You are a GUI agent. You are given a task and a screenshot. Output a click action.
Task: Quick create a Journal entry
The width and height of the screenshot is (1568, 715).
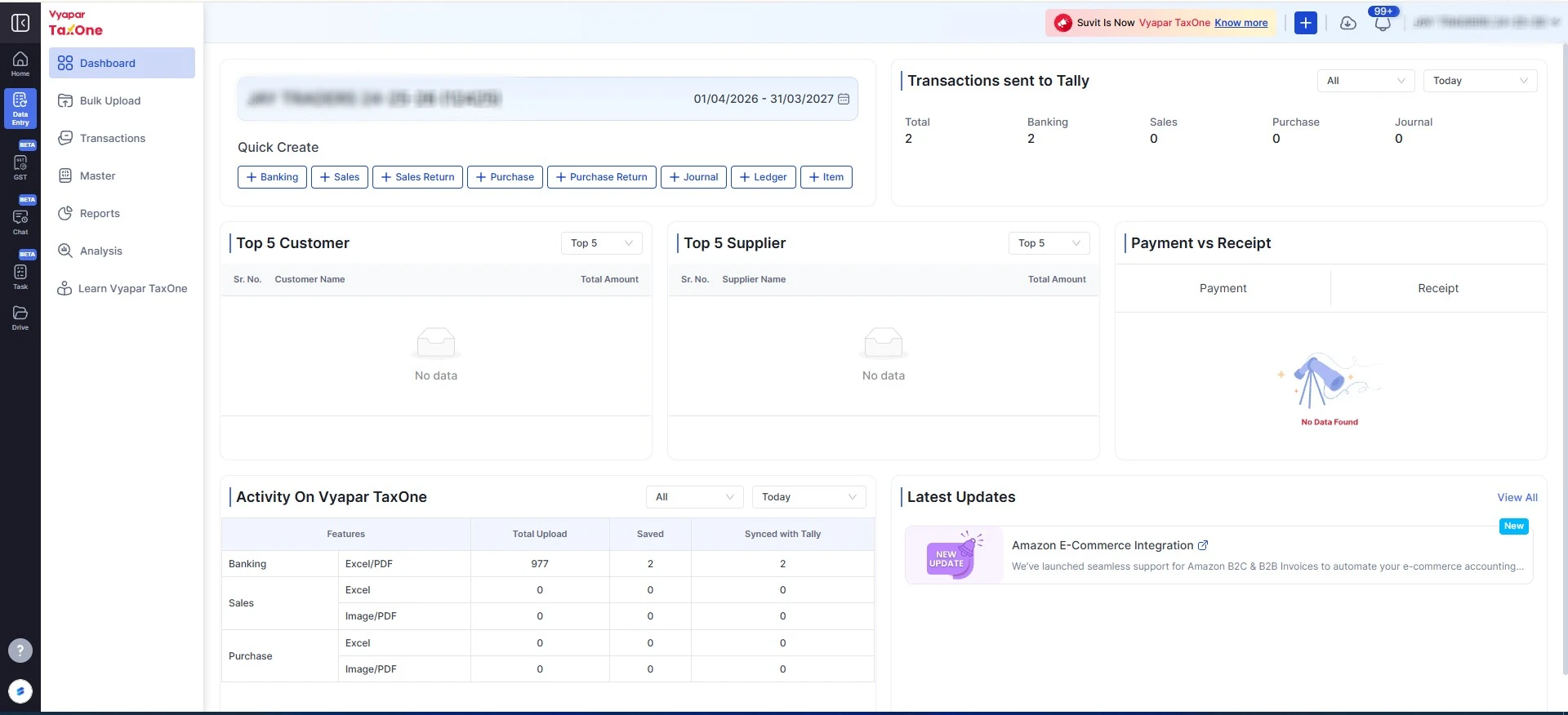[693, 177]
